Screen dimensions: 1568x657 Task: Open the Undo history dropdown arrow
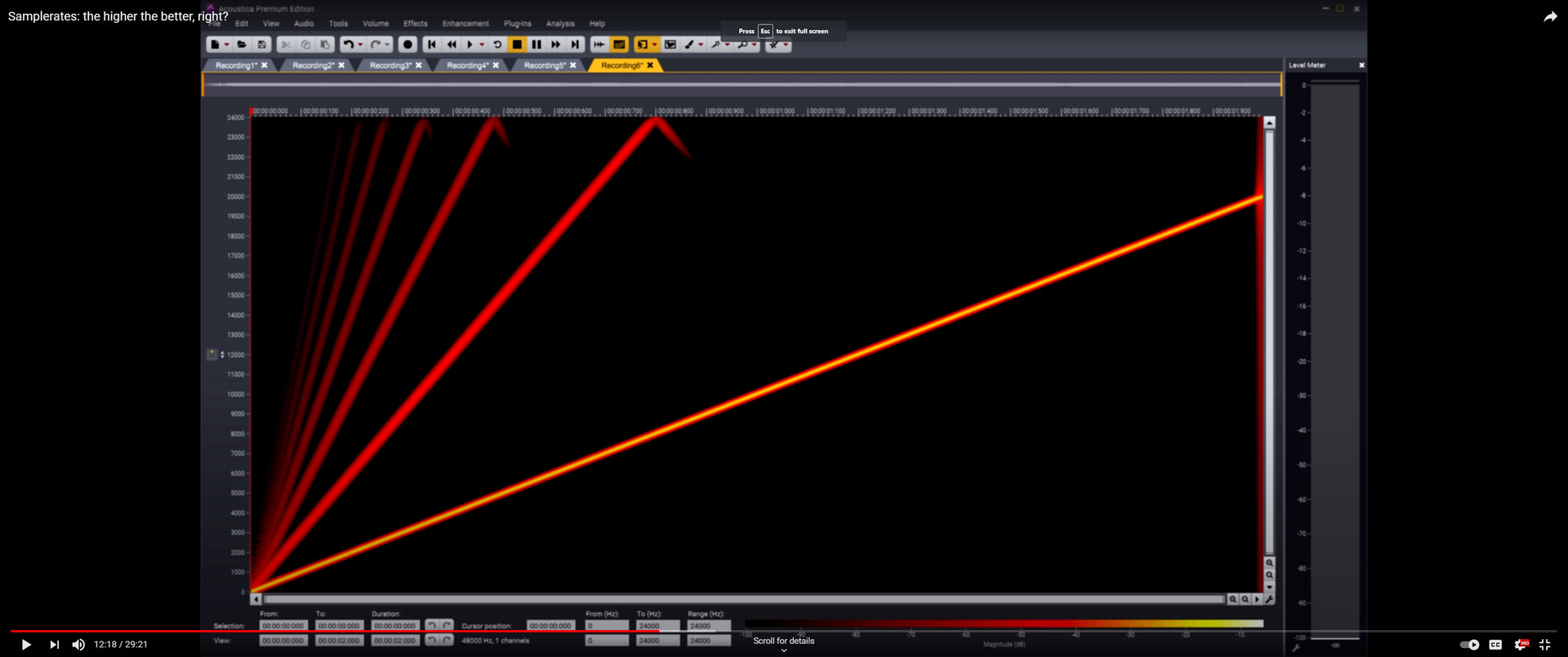(360, 45)
